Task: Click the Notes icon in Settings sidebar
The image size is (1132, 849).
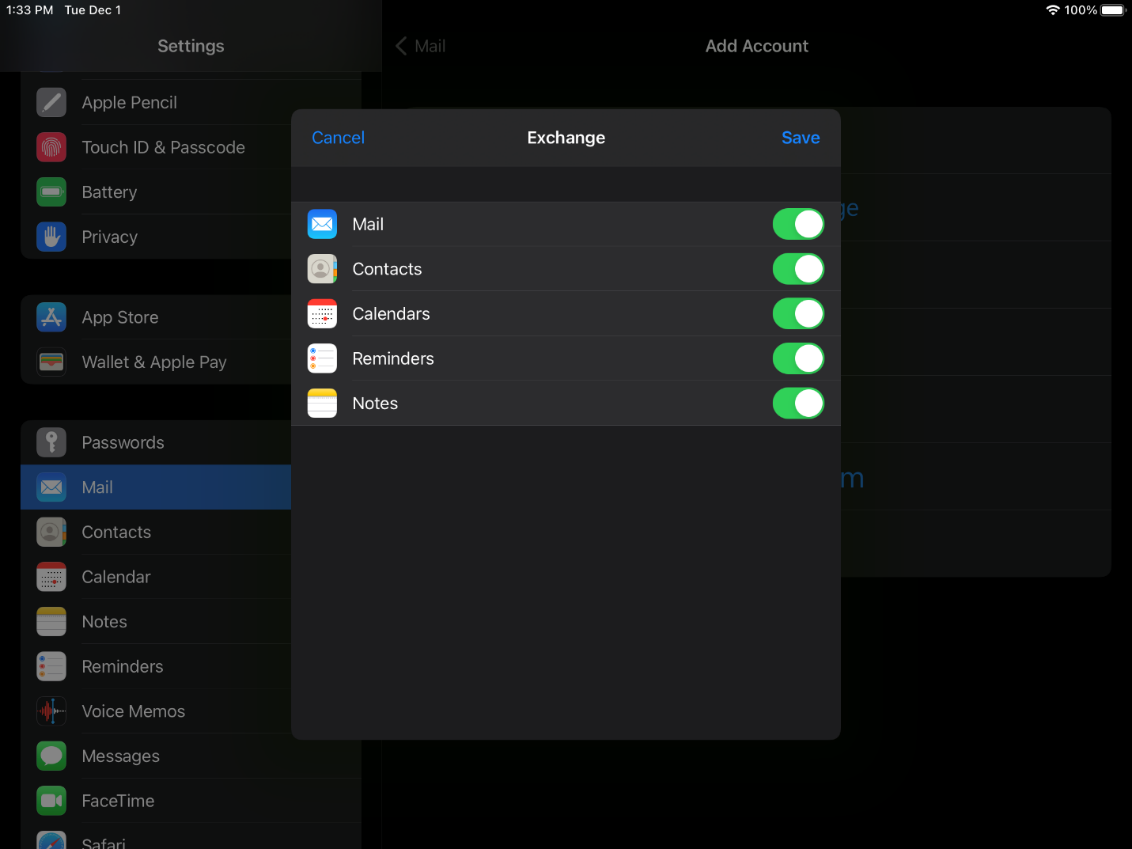Action: point(51,622)
